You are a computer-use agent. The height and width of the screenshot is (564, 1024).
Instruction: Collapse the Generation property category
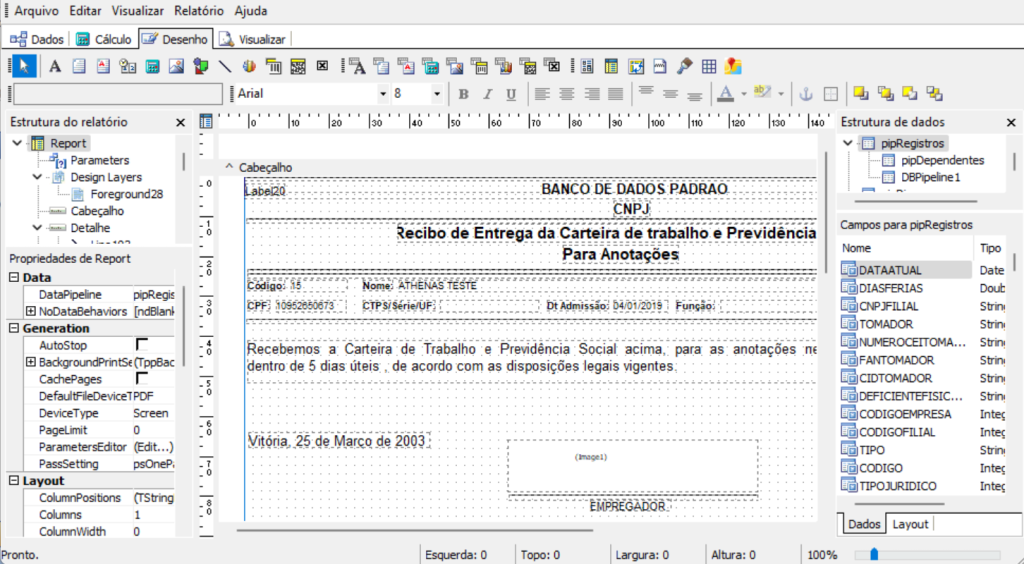pos(14,328)
